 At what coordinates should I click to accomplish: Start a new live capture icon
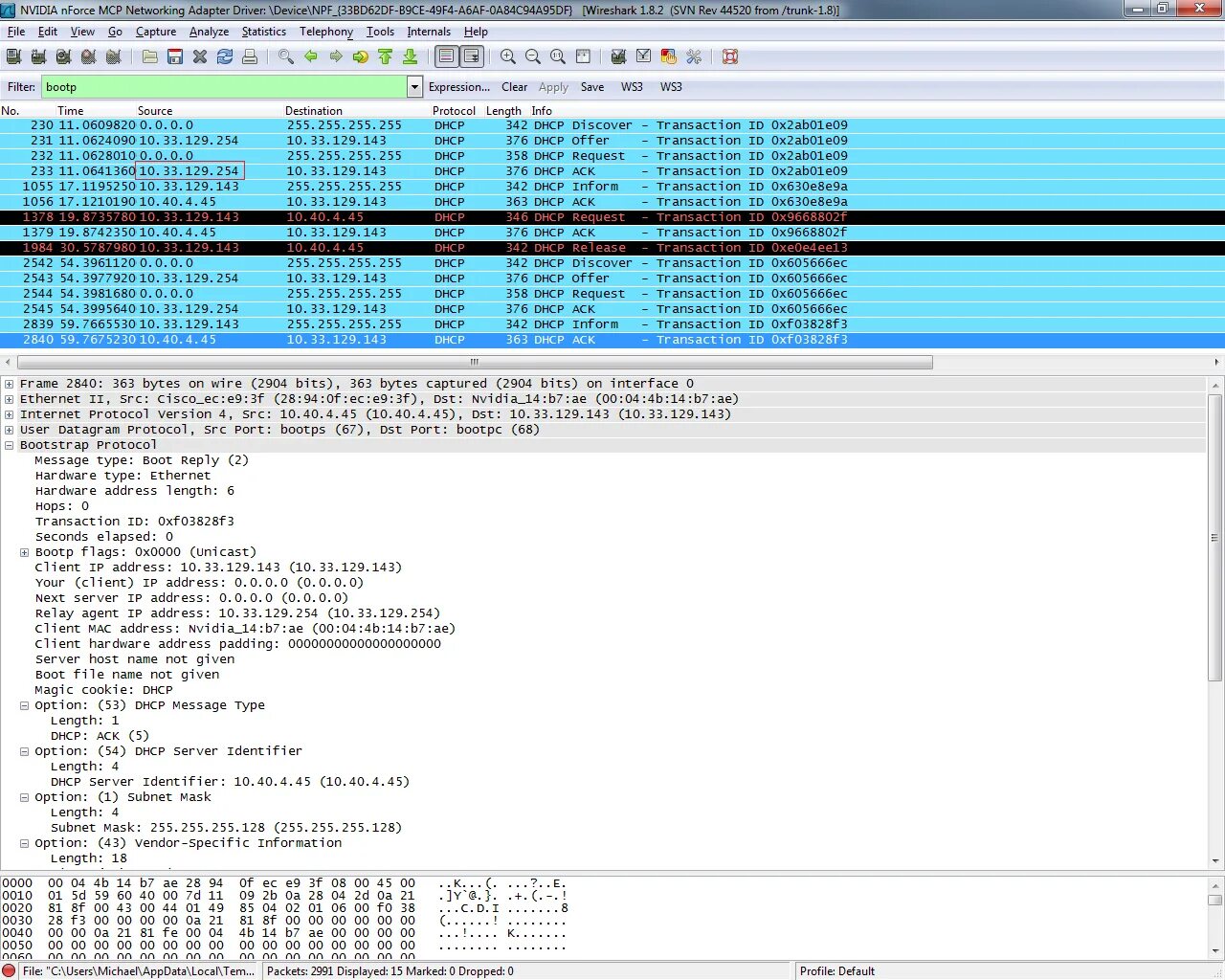[x=63, y=56]
